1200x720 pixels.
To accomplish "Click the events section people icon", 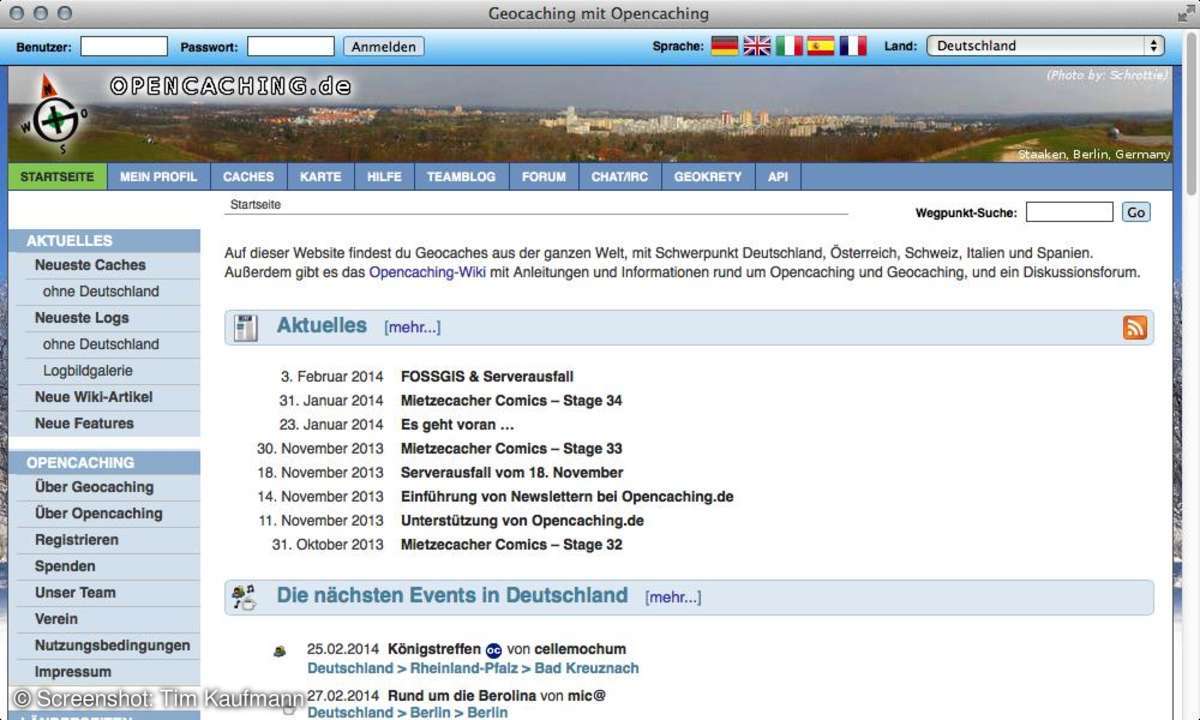I will click(244, 597).
